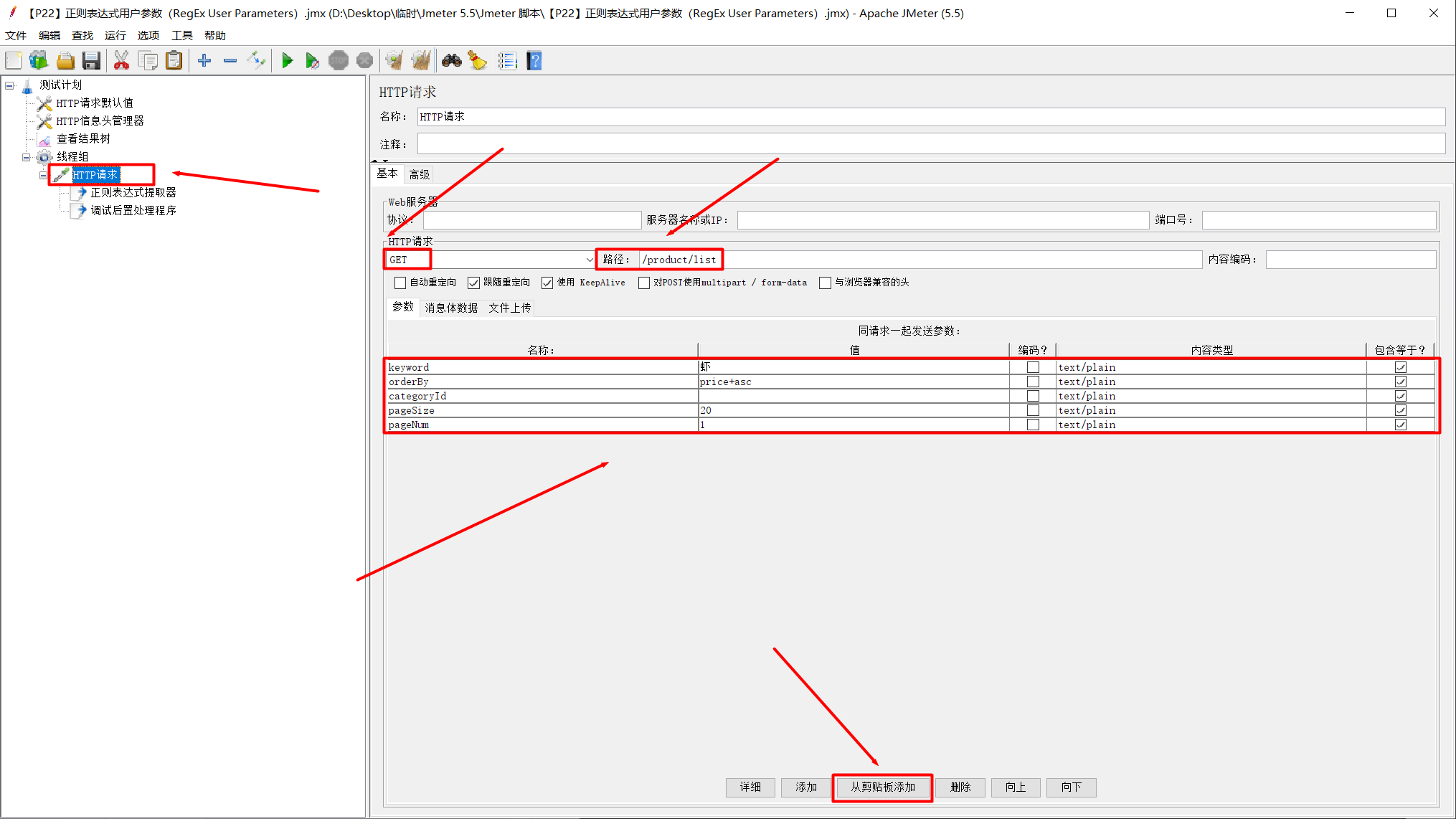Select 调试后置处理程序 in the tree
The width and height of the screenshot is (1456, 819).
click(133, 210)
